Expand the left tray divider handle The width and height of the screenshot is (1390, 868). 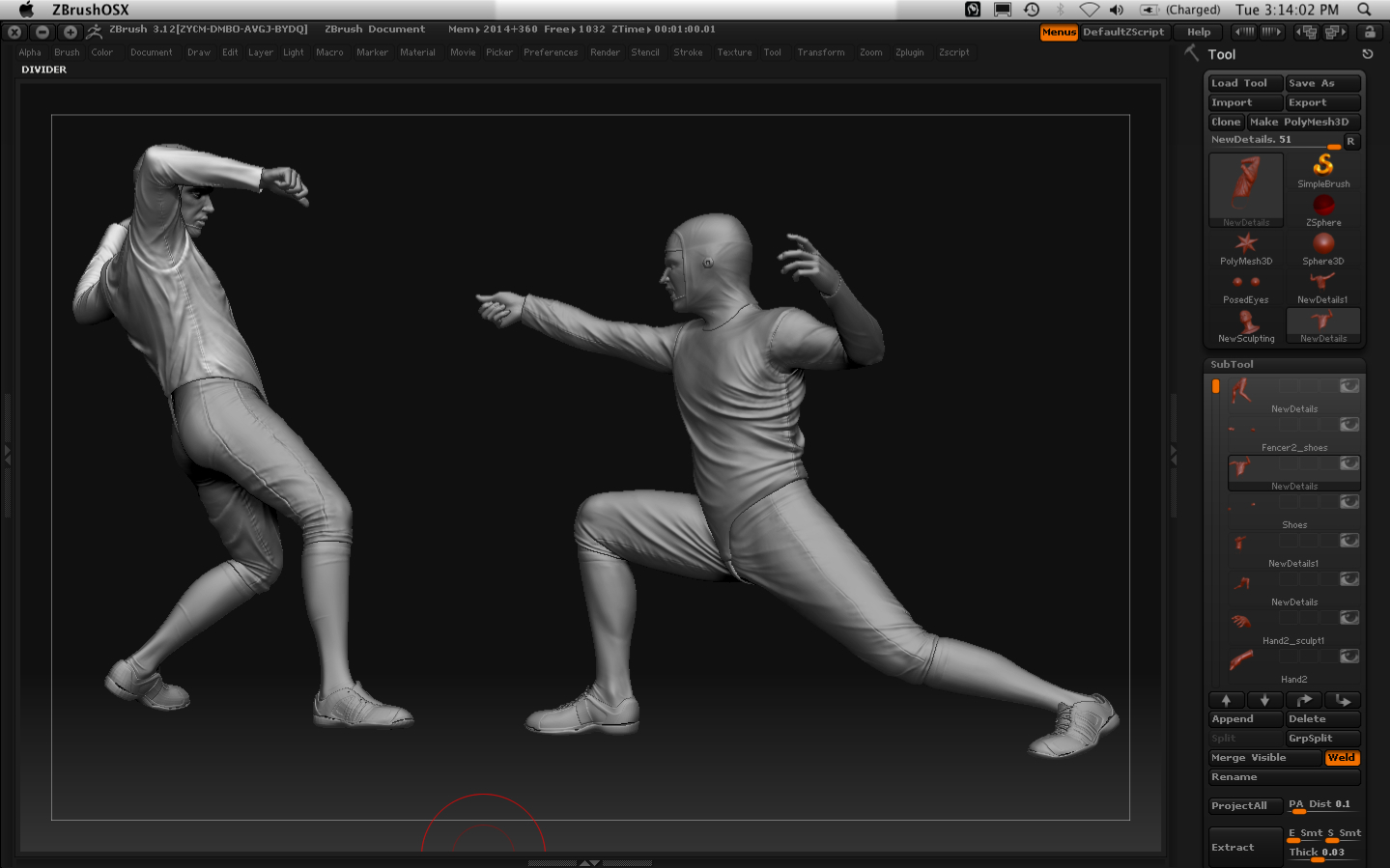click(8, 454)
